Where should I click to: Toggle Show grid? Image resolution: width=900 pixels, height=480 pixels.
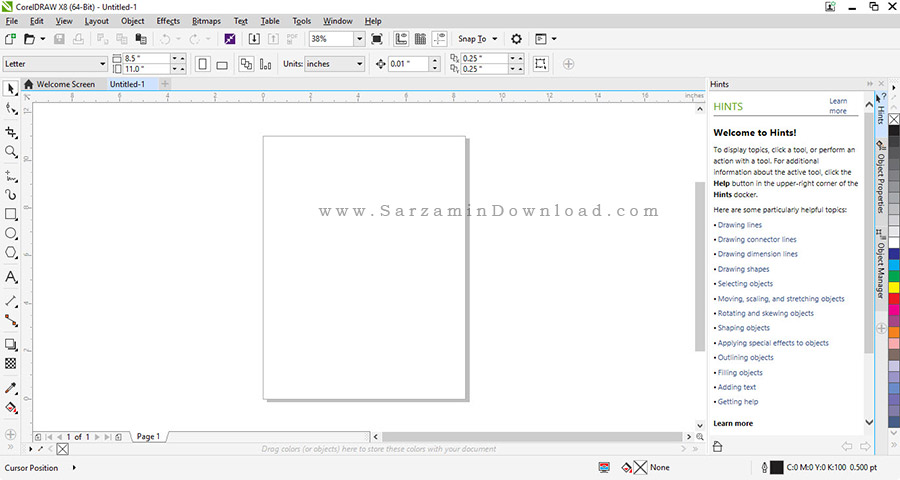pos(420,39)
